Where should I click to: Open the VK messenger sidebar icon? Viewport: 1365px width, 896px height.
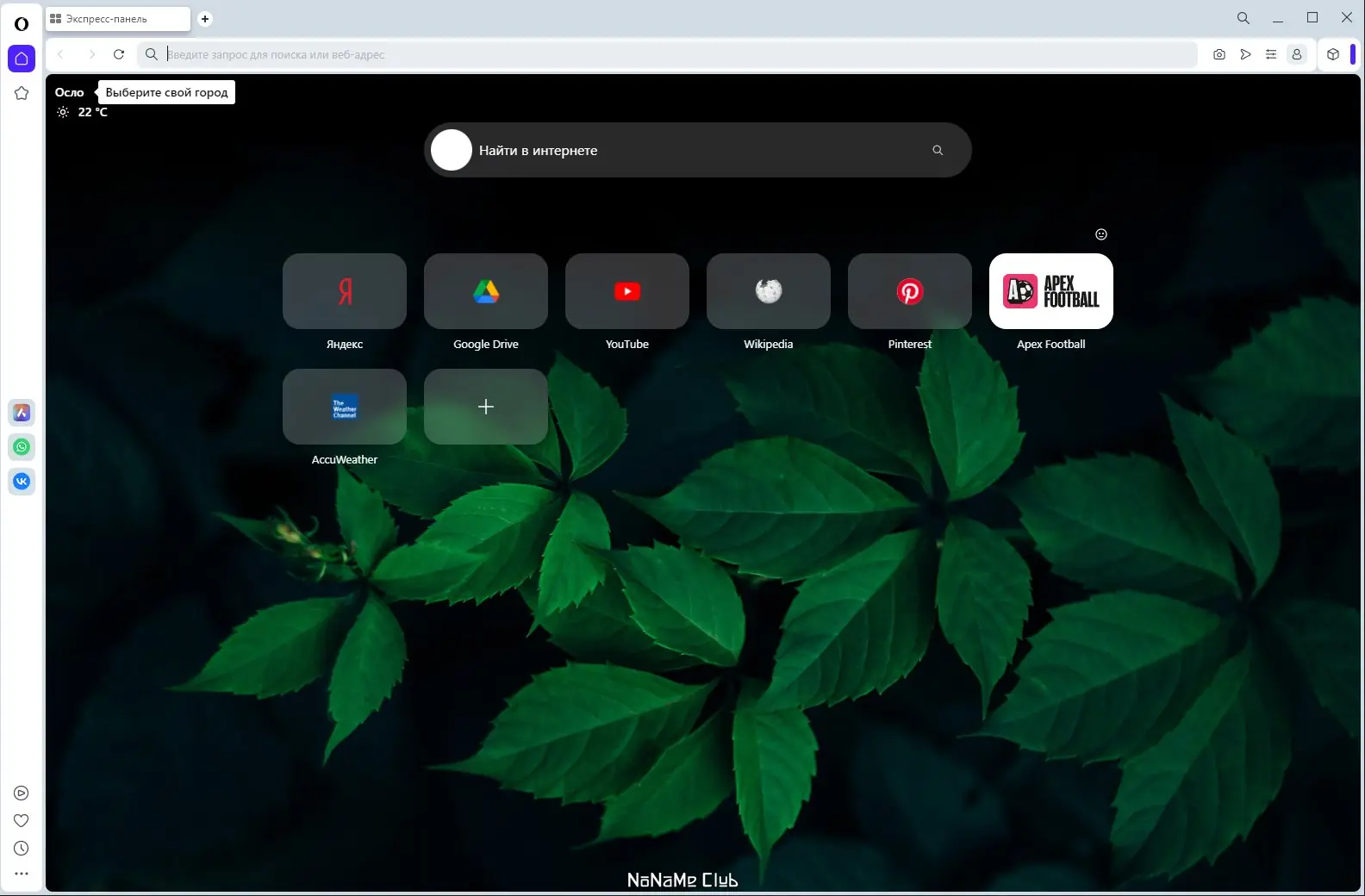click(x=22, y=481)
